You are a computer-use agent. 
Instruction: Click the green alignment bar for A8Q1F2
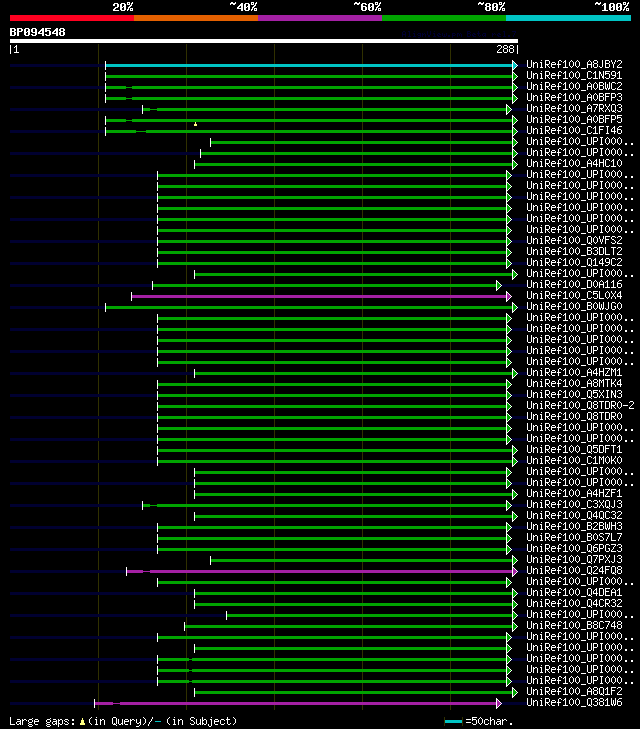[x=353, y=692]
